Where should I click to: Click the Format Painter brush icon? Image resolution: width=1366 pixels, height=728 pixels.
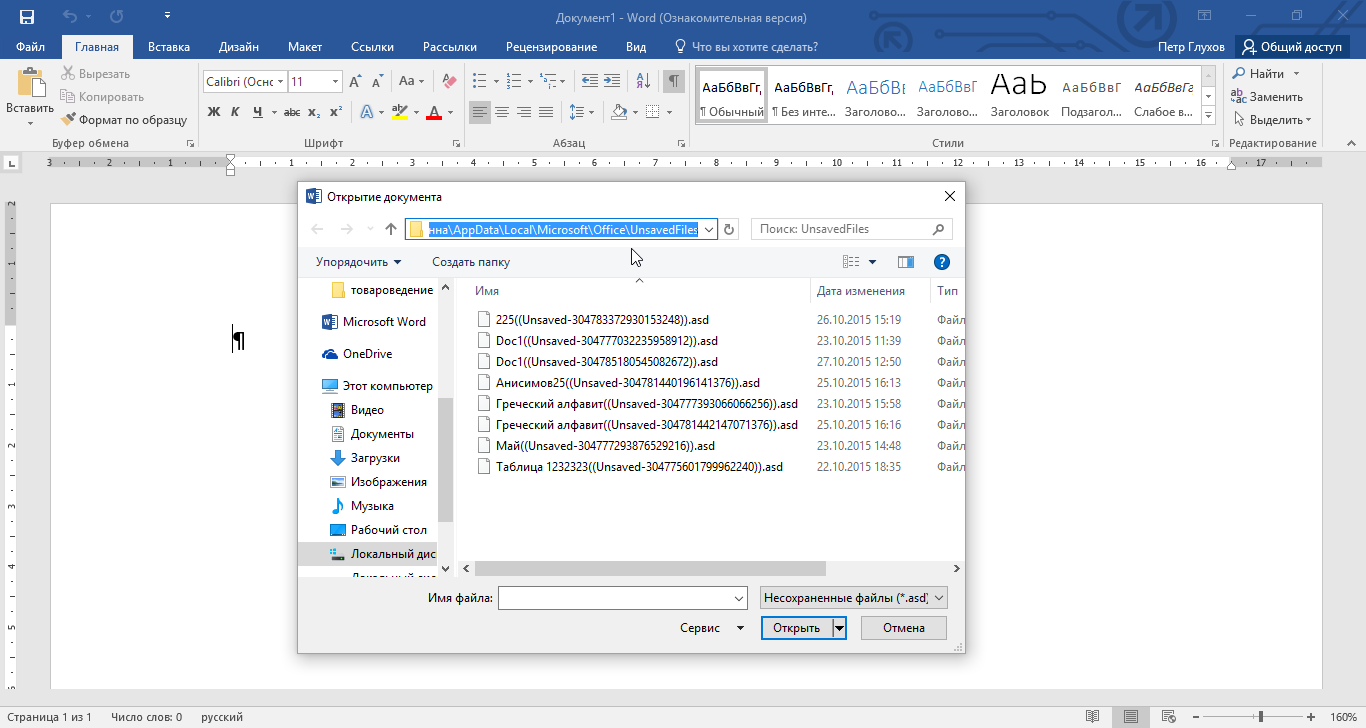point(69,120)
